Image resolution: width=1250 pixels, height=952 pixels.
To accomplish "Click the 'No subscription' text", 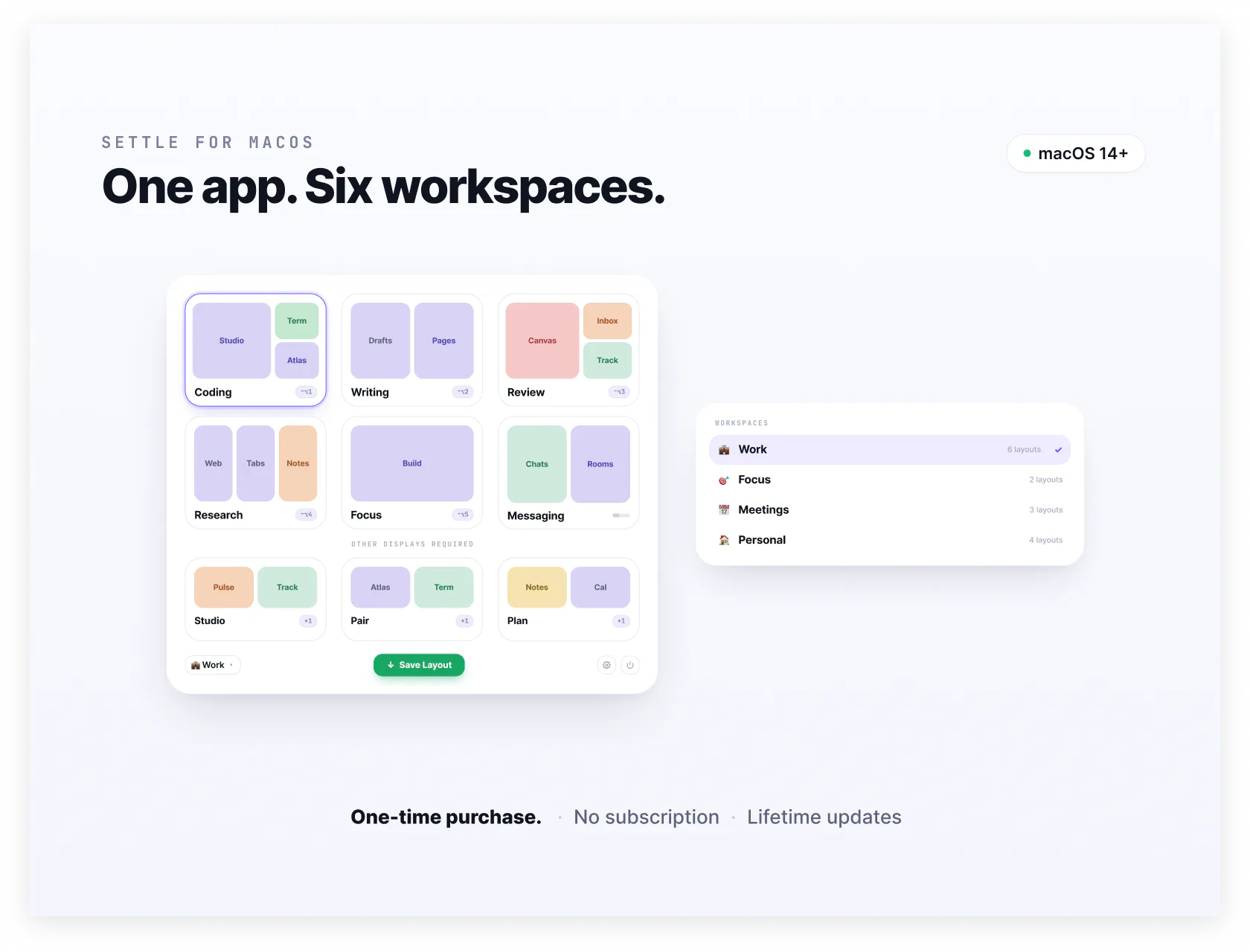I will (x=647, y=817).
